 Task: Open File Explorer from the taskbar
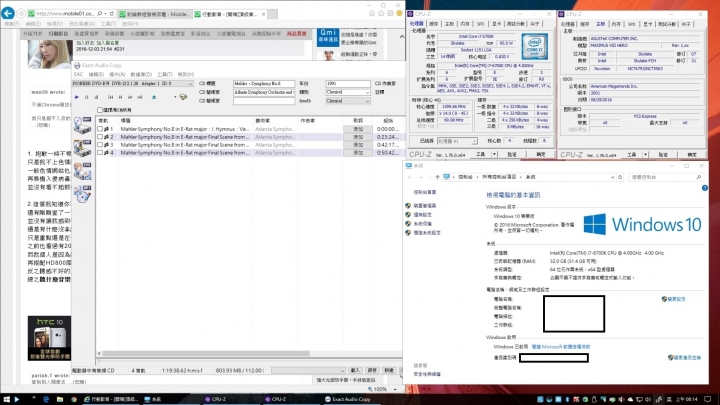60,399
